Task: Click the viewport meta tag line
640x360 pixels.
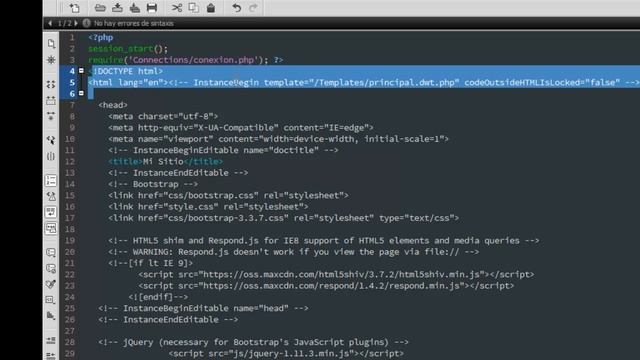Action: coord(278,139)
